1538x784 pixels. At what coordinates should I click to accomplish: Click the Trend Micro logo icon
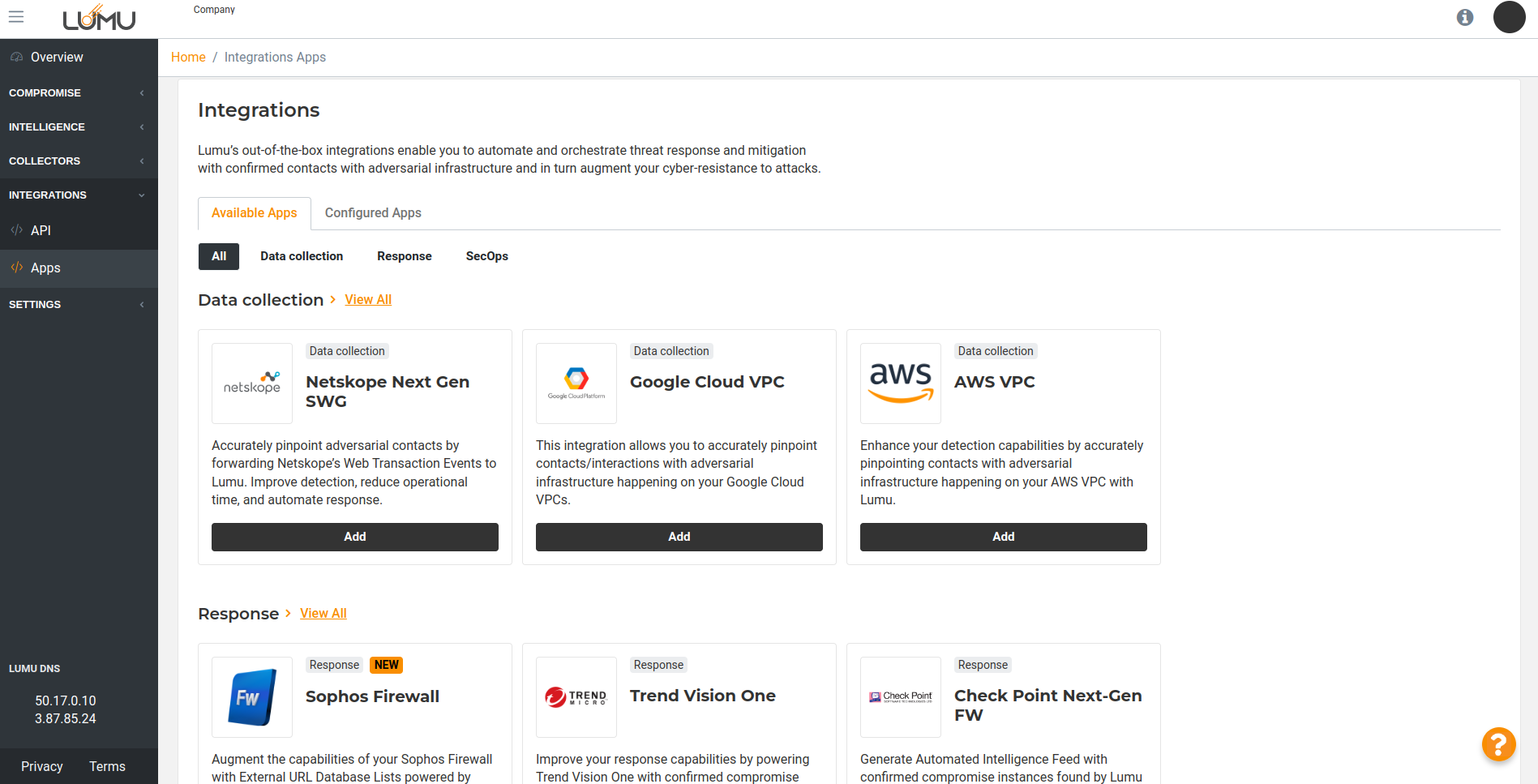pos(576,697)
